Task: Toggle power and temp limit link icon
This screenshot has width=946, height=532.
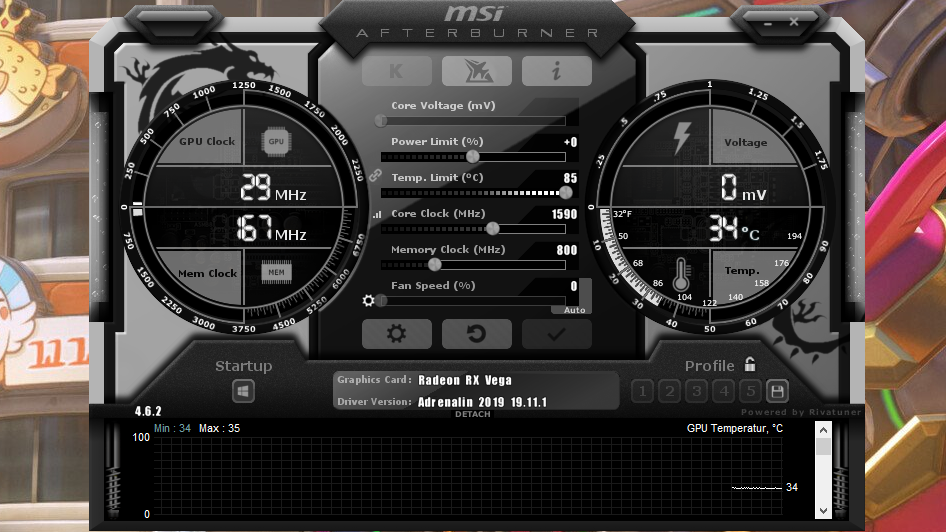Action: (x=375, y=176)
